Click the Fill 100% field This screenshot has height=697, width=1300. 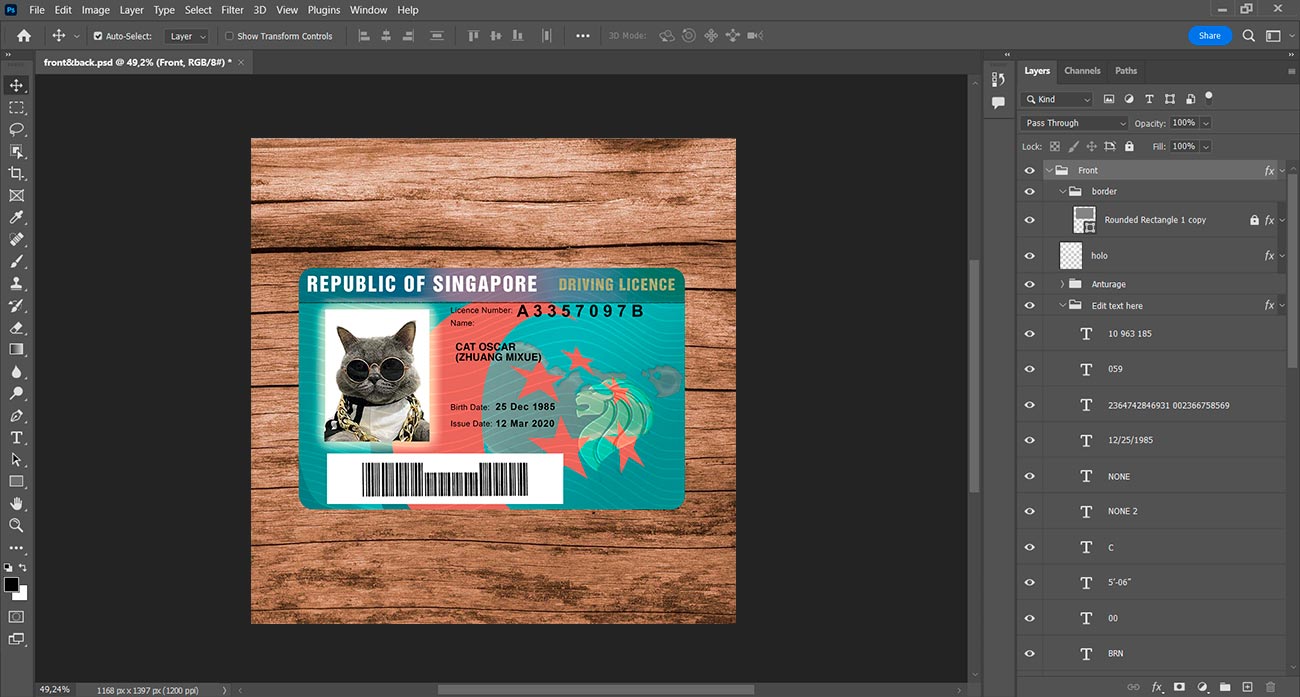click(x=1183, y=146)
